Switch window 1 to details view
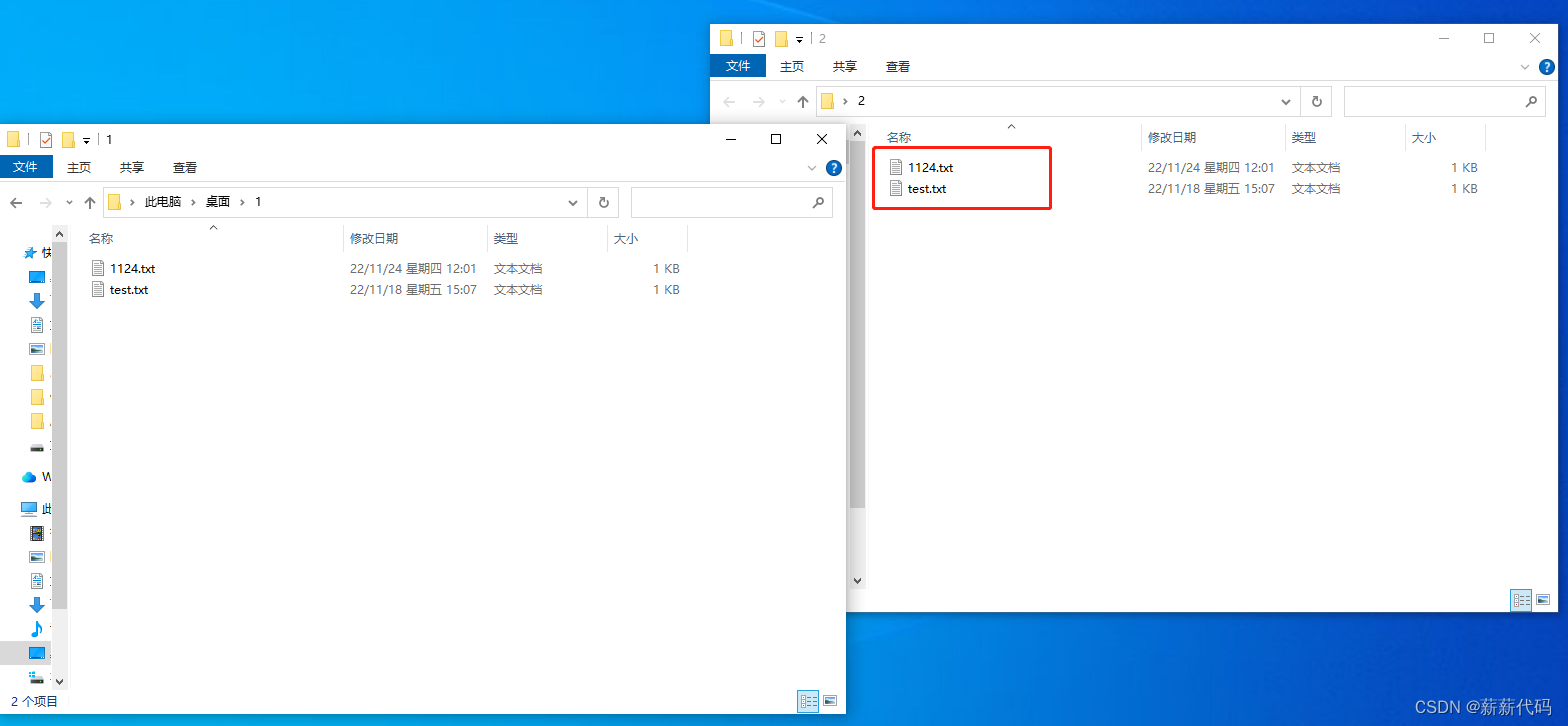Viewport: 1568px width, 726px height. [808, 702]
